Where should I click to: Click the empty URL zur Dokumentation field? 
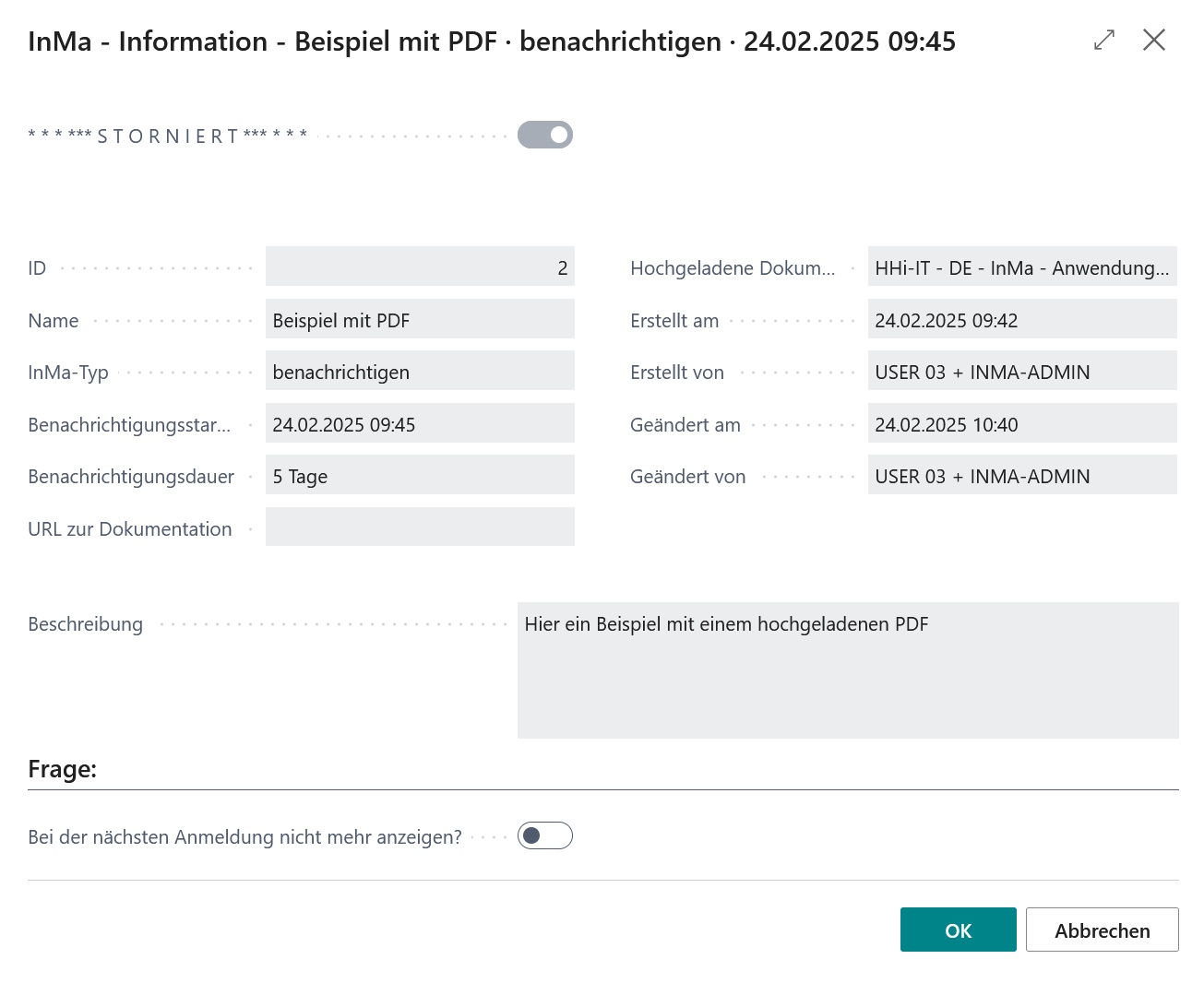click(x=420, y=527)
